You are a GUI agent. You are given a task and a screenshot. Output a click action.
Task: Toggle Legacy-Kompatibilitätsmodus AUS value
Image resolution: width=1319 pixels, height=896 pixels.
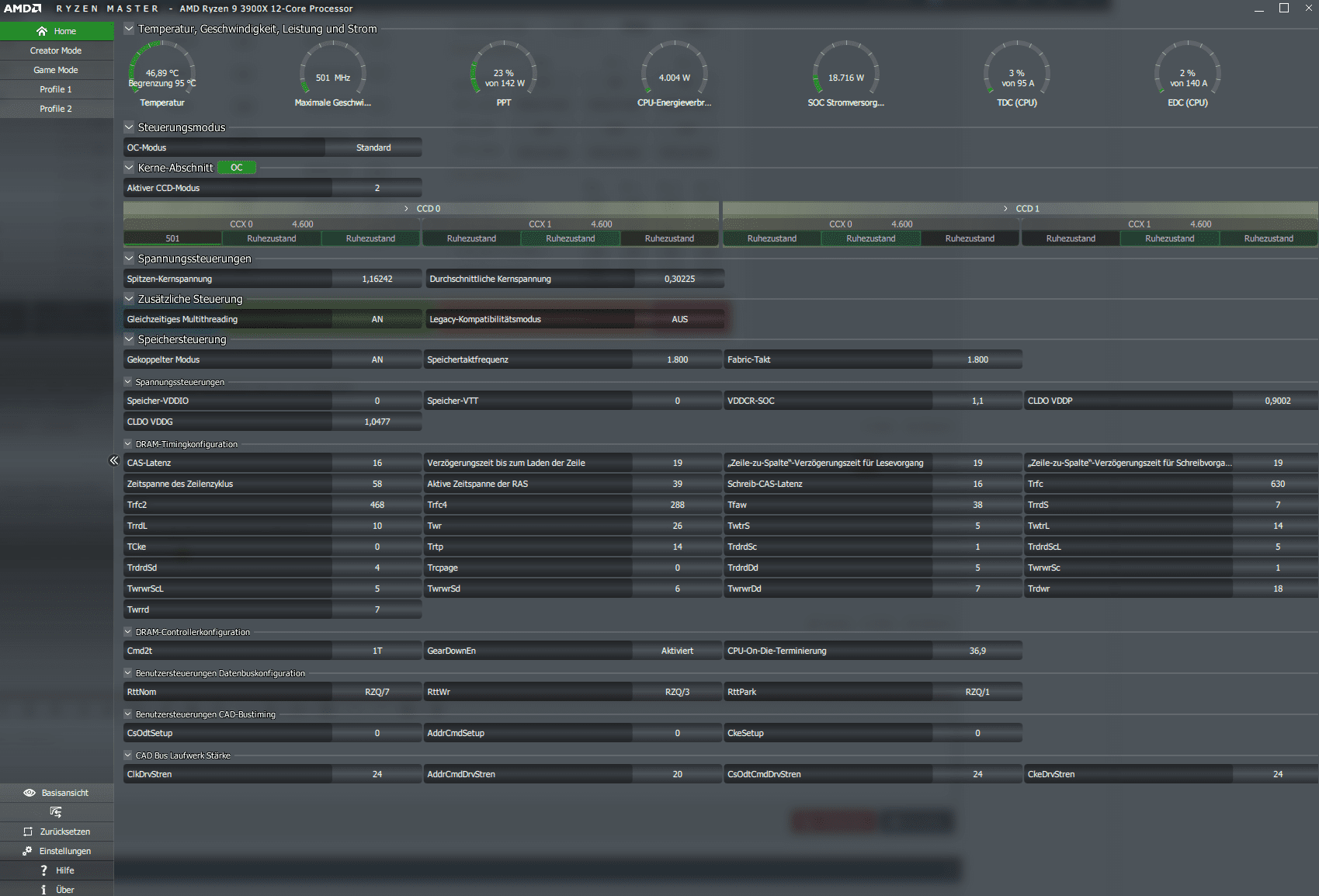click(x=680, y=319)
